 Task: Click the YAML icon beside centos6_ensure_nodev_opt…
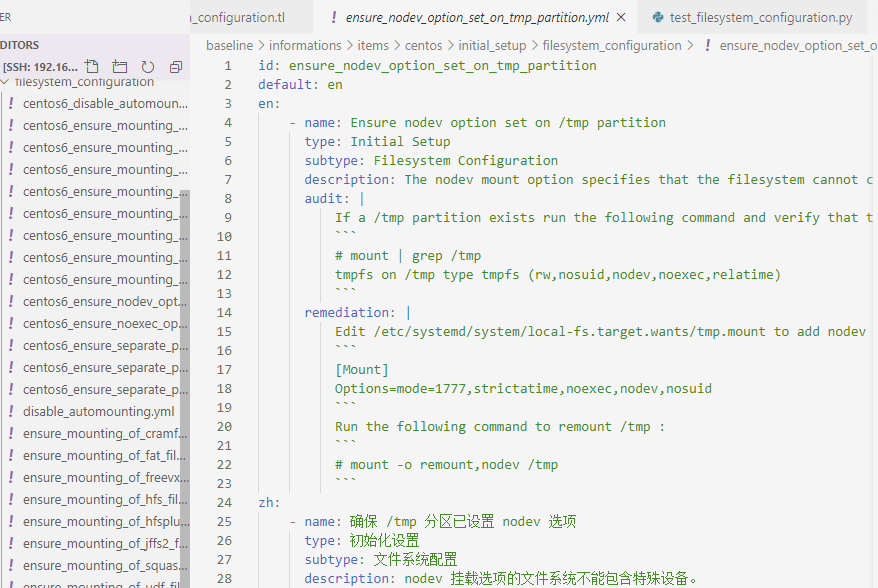[x=11, y=301]
